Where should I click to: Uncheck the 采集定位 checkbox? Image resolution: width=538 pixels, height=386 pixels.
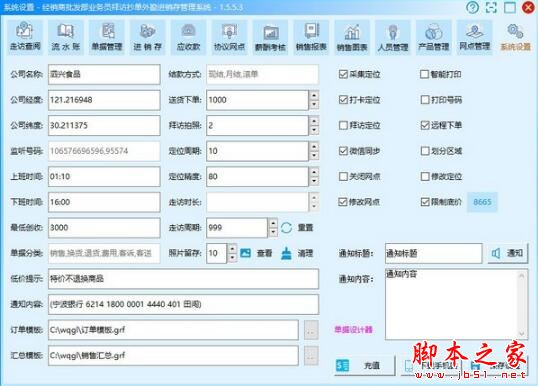point(343,74)
